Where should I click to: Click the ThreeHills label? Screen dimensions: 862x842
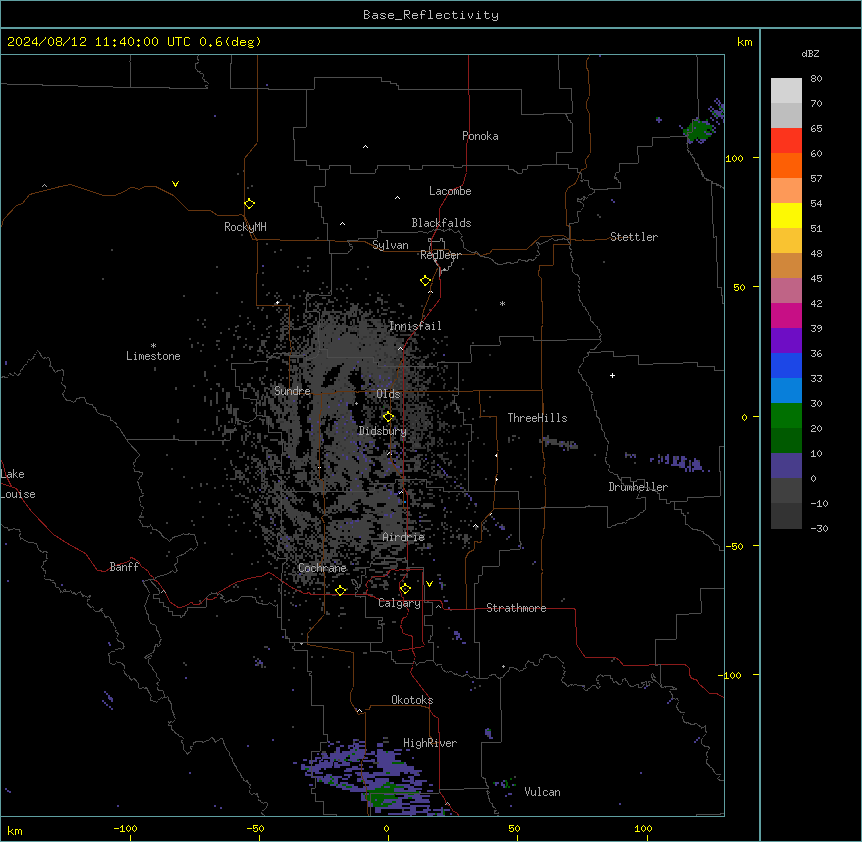click(x=537, y=418)
